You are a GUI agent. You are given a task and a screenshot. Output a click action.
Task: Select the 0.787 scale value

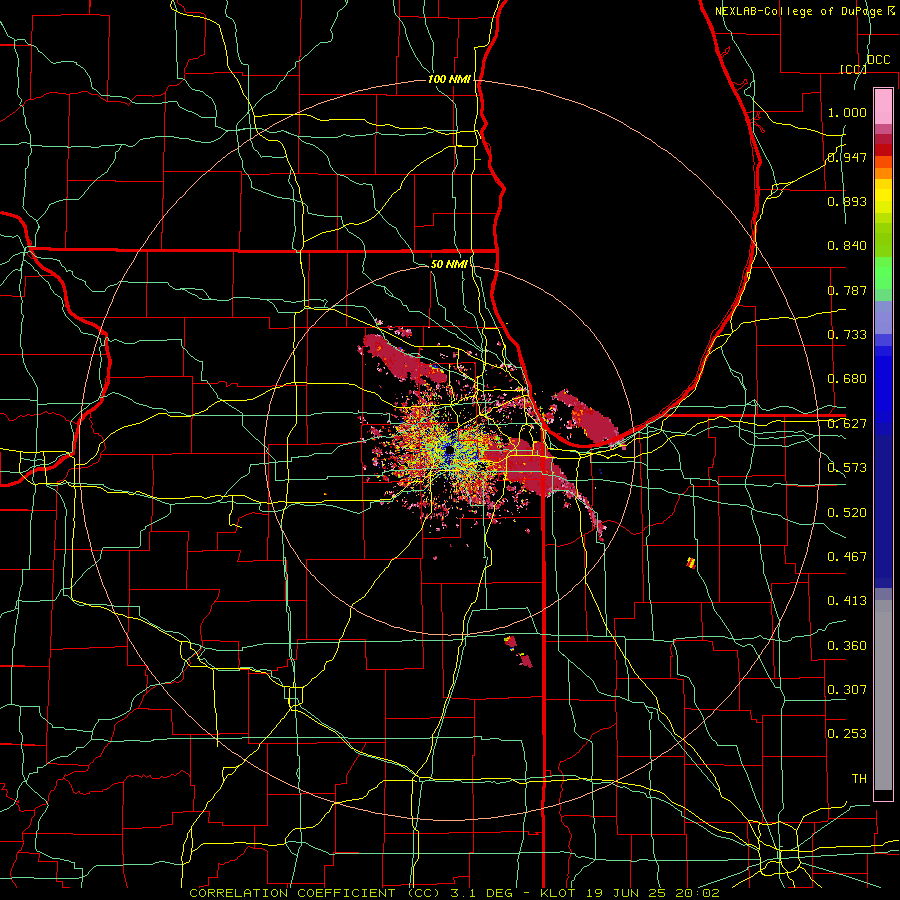coord(847,290)
